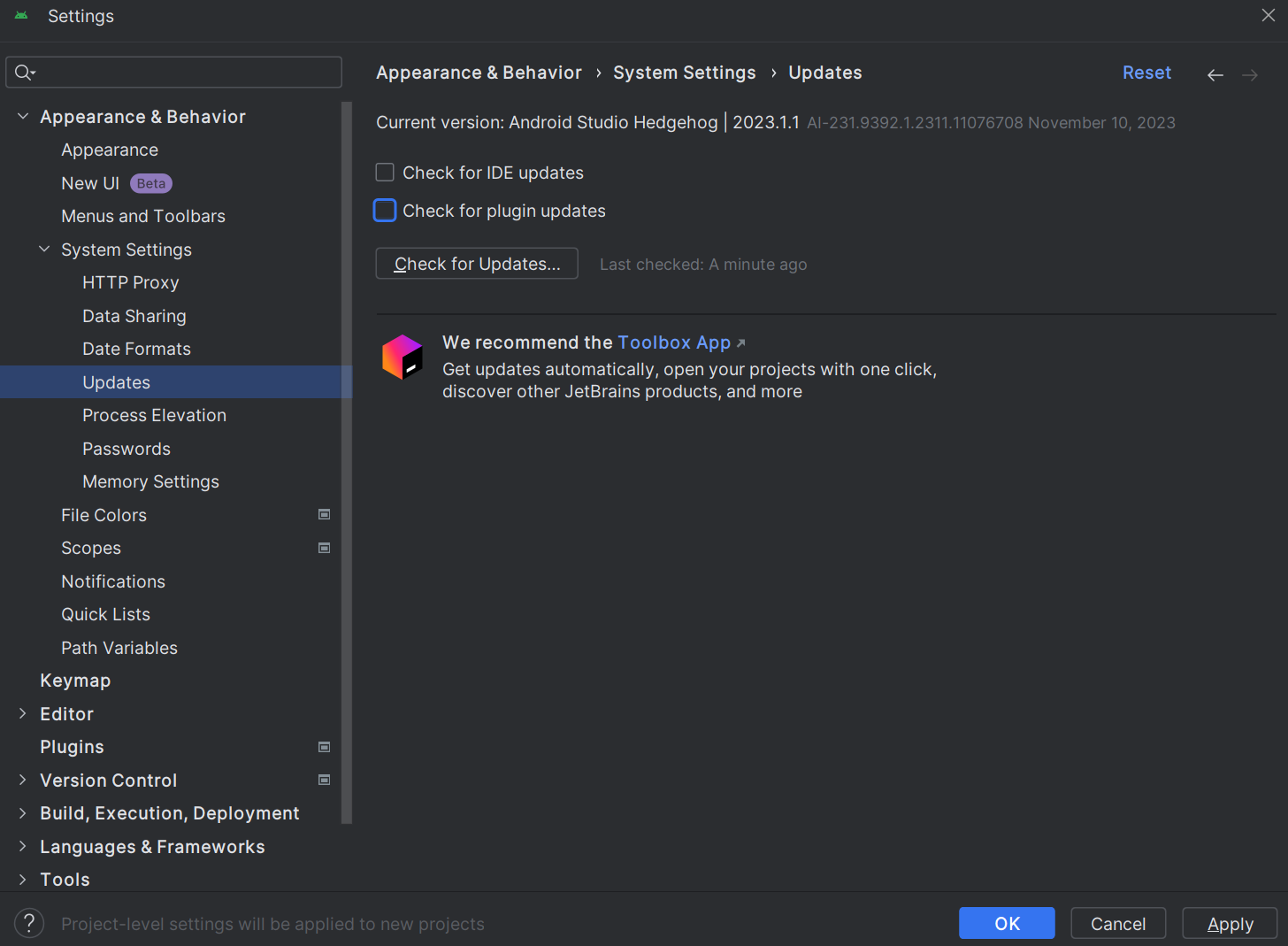Click System Settings in the breadcrumb
The height and width of the screenshot is (946, 1288).
click(685, 73)
